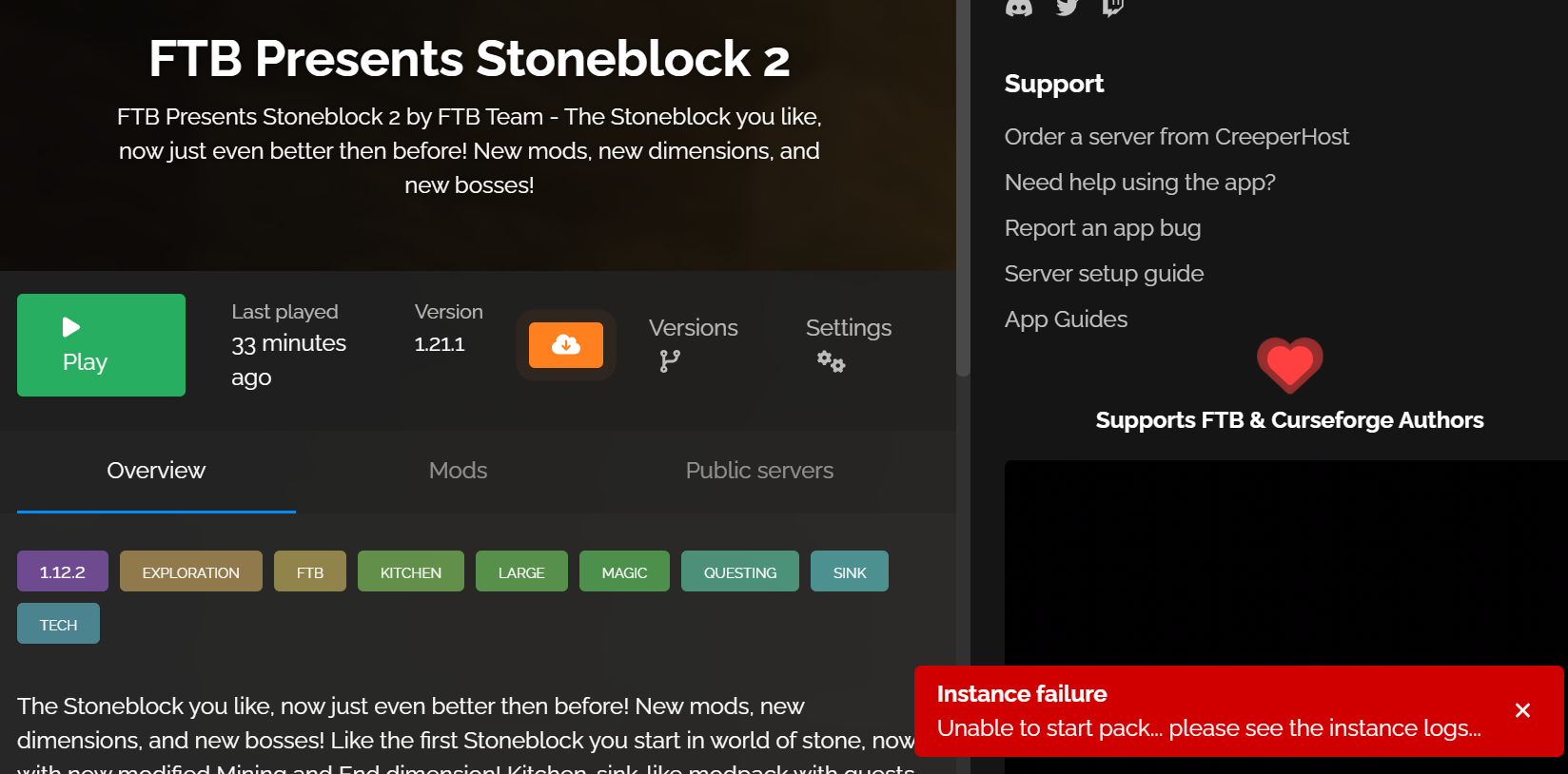Select the KITCHEN tag
Image resolution: width=1568 pixels, height=774 pixels.
coord(411,571)
